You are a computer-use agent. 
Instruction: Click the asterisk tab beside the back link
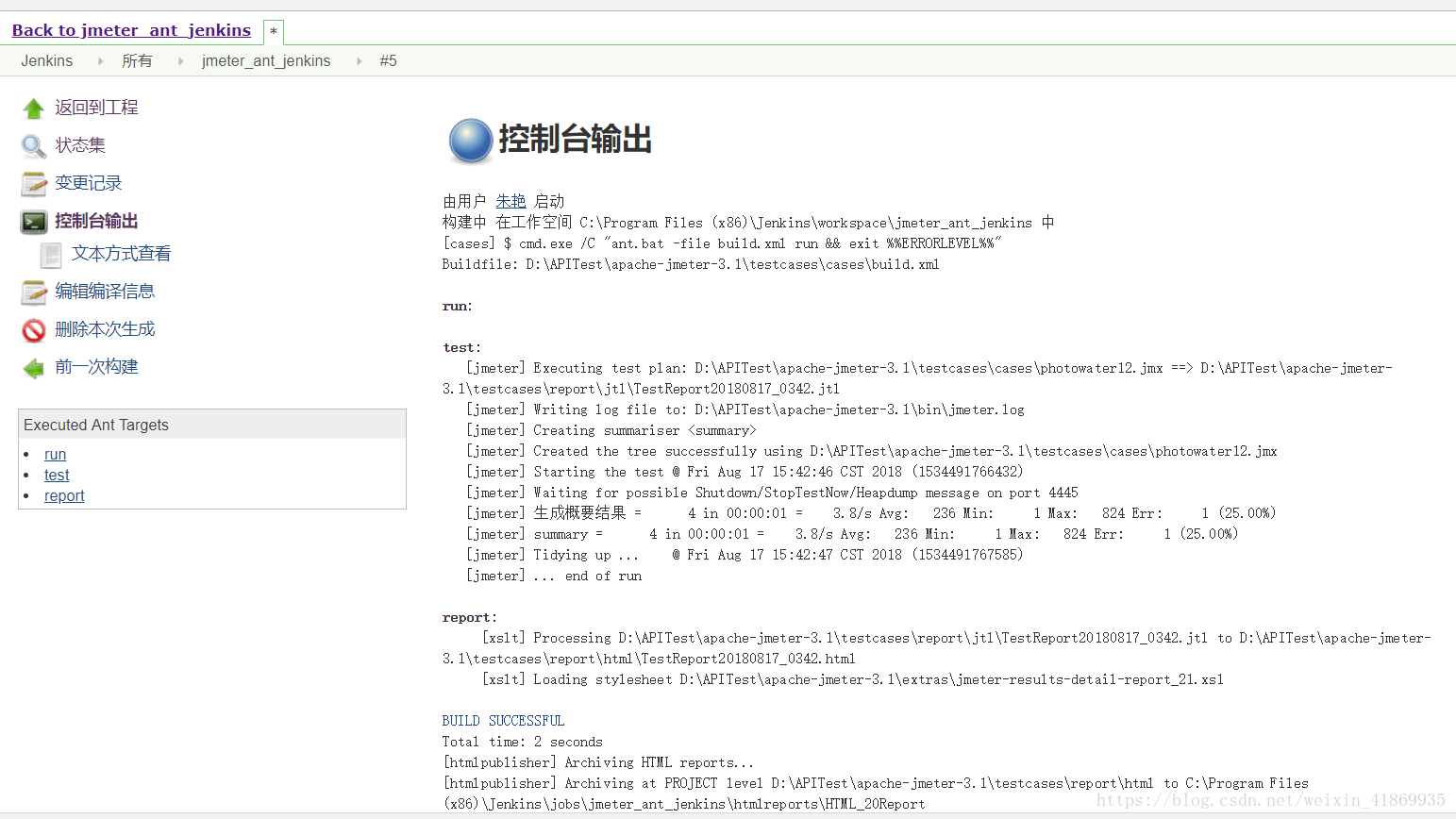[274, 32]
